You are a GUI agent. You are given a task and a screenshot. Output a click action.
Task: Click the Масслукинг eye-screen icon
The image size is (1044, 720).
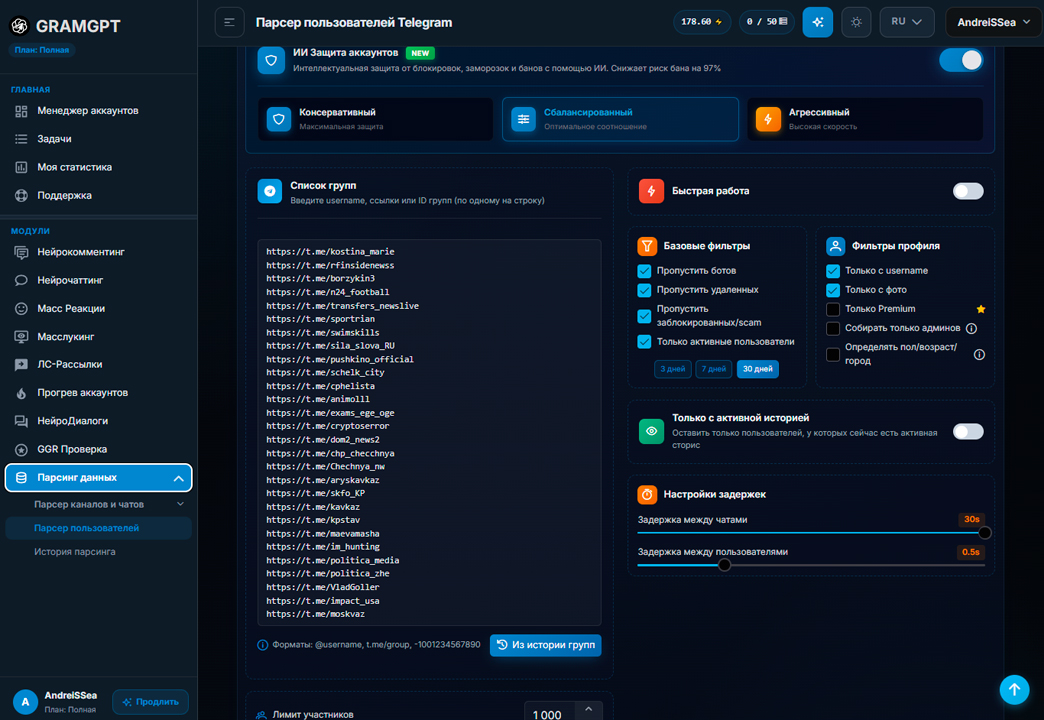click(x=21, y=336)
